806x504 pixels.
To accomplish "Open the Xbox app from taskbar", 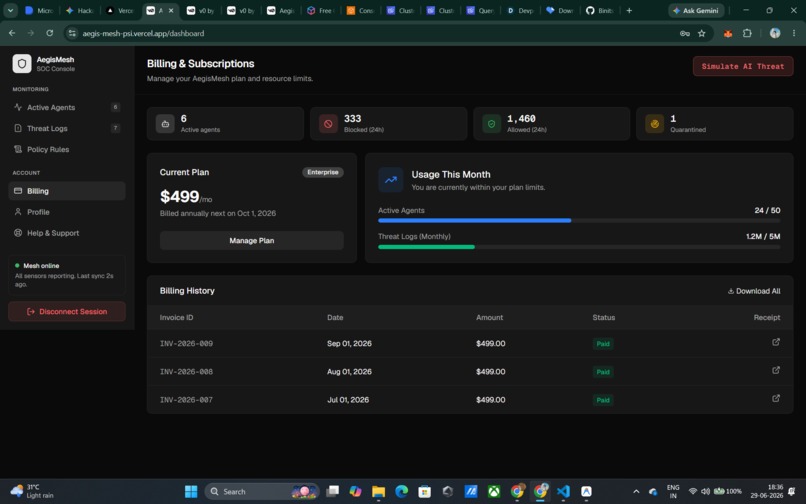I will pos(494,492).
